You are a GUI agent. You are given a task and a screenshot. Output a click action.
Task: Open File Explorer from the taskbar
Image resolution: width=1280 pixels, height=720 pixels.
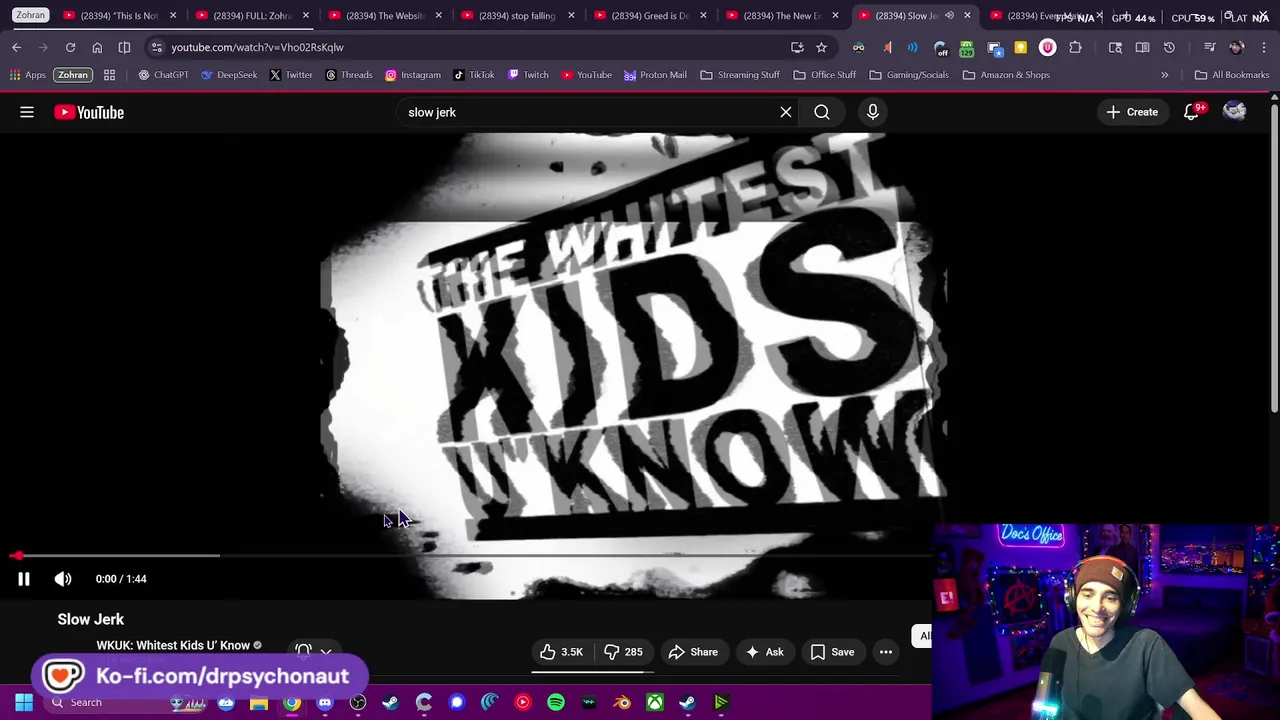(x=259, y=703)
